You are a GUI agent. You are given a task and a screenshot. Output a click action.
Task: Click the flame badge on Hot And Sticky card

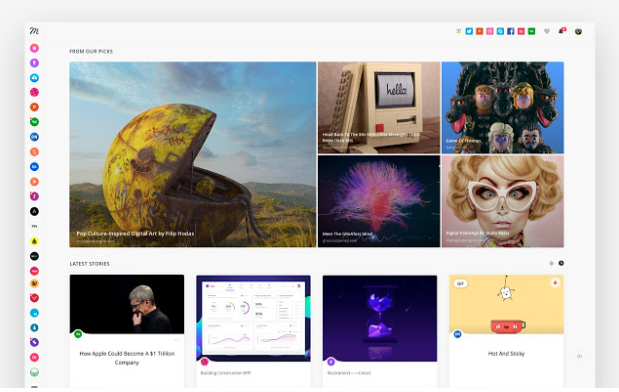coord(555,283)
